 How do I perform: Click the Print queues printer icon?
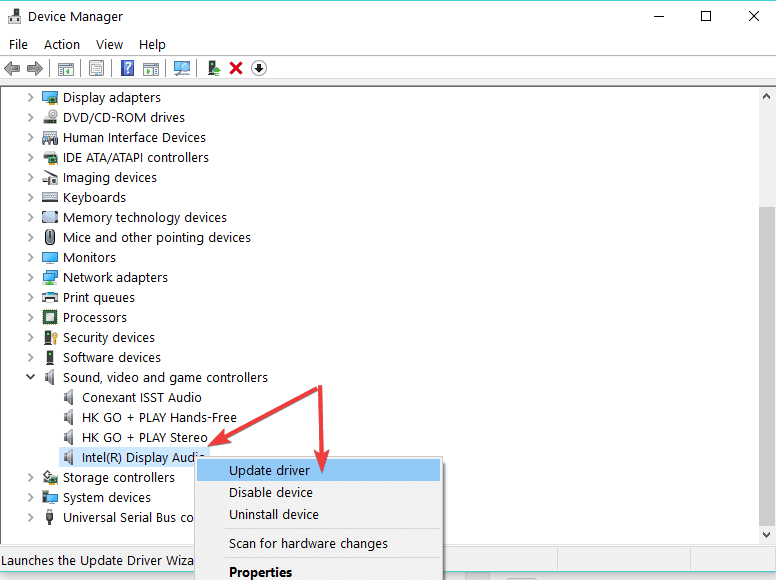(49, 297)
